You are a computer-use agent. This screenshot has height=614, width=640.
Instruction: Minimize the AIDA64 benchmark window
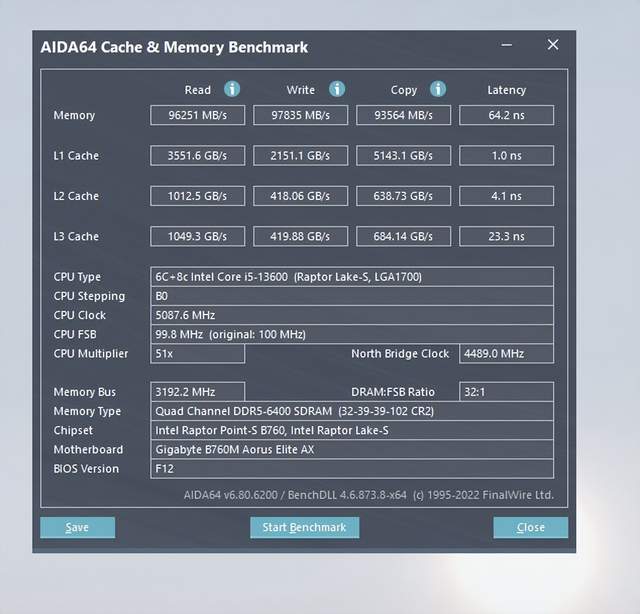pyautogui.click(x=507, y=44)
